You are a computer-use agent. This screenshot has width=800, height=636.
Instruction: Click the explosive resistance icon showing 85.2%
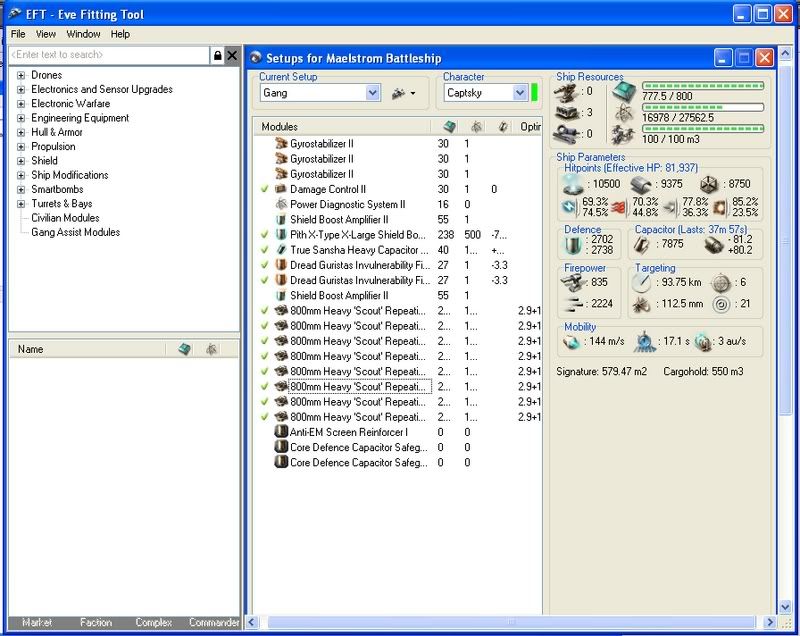click(x=719, y=208)
